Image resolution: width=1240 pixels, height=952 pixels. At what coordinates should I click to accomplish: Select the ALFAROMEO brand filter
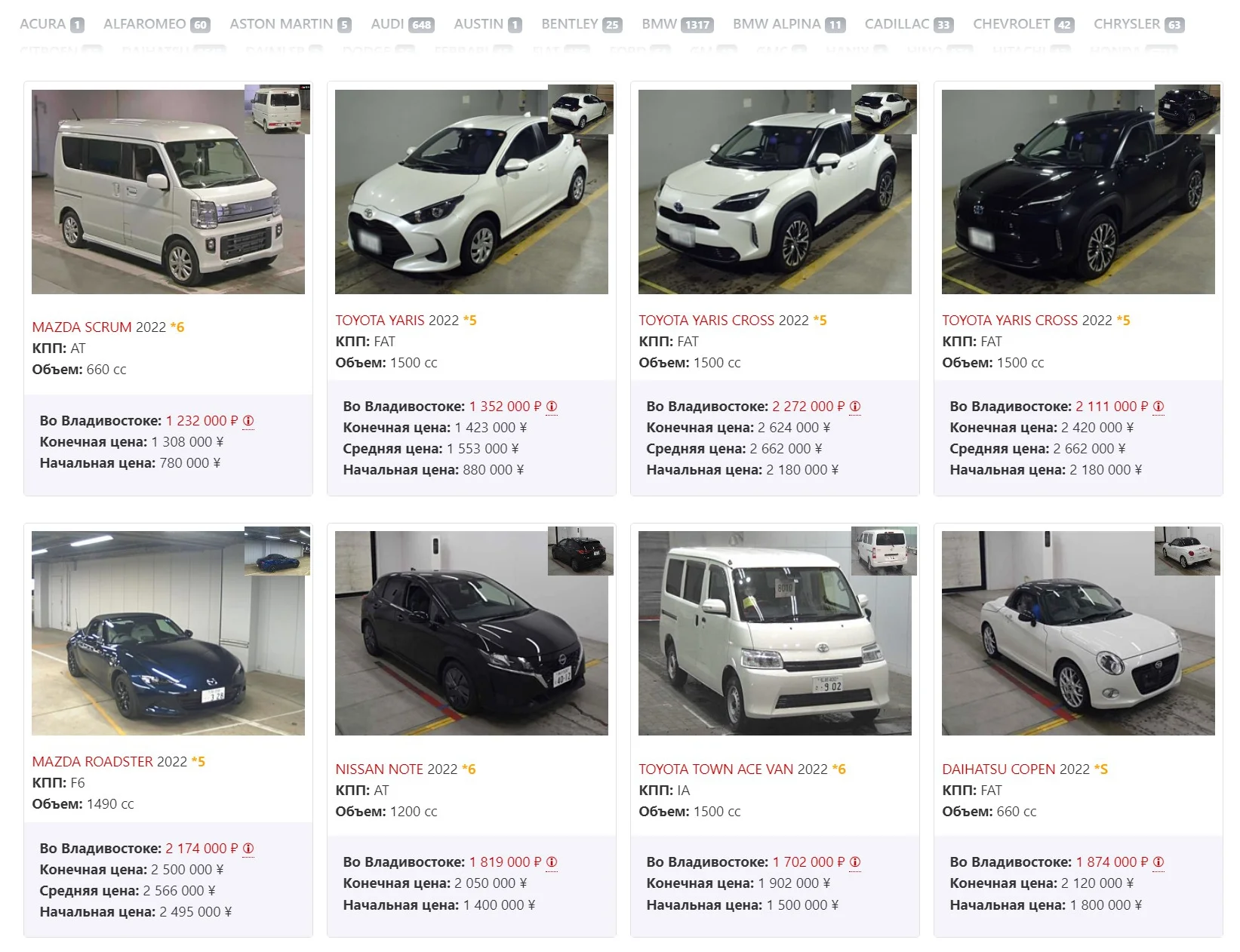click(x=156, y=24)
